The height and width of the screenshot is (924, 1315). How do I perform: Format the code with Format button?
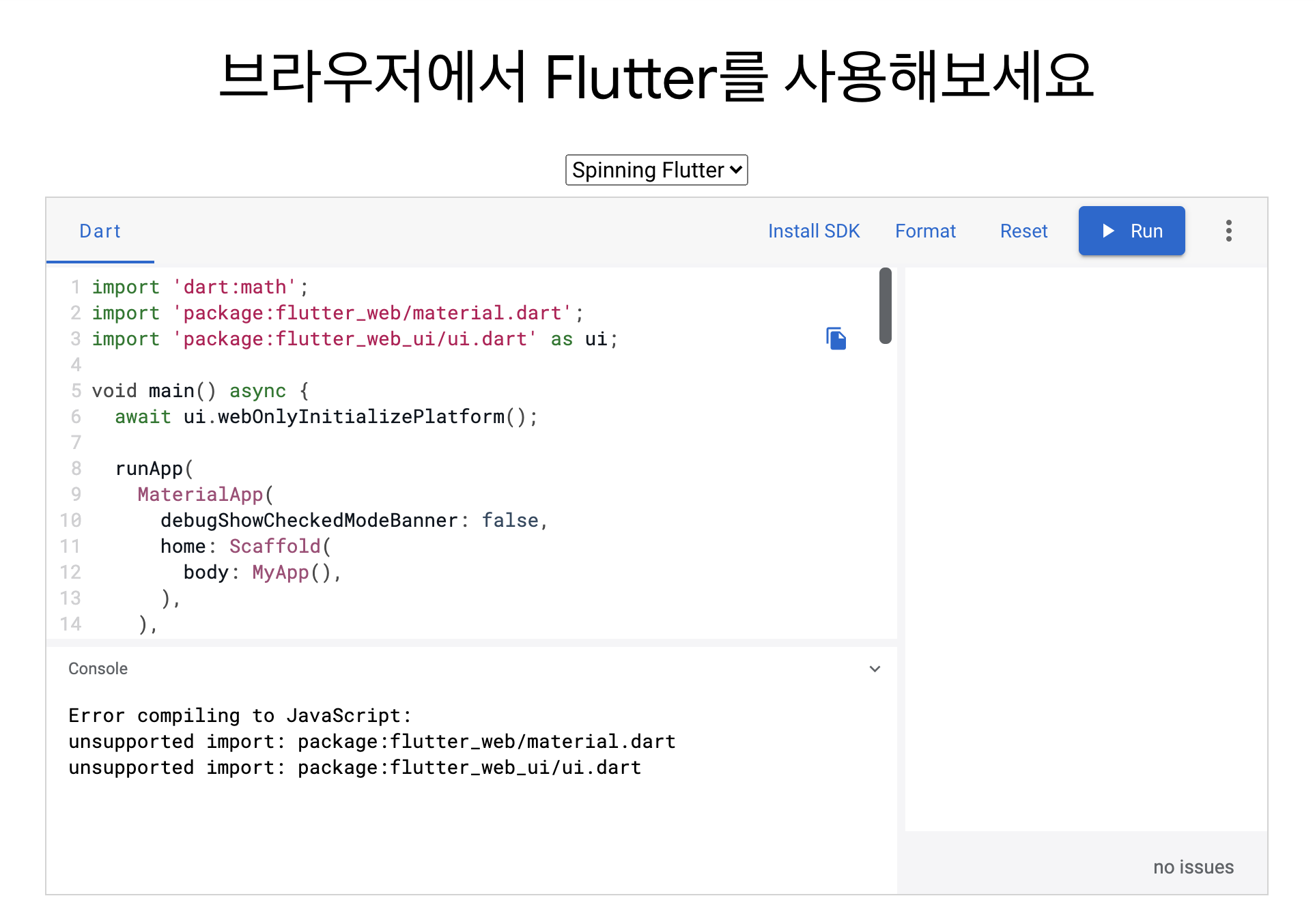(x=925, y=231)
